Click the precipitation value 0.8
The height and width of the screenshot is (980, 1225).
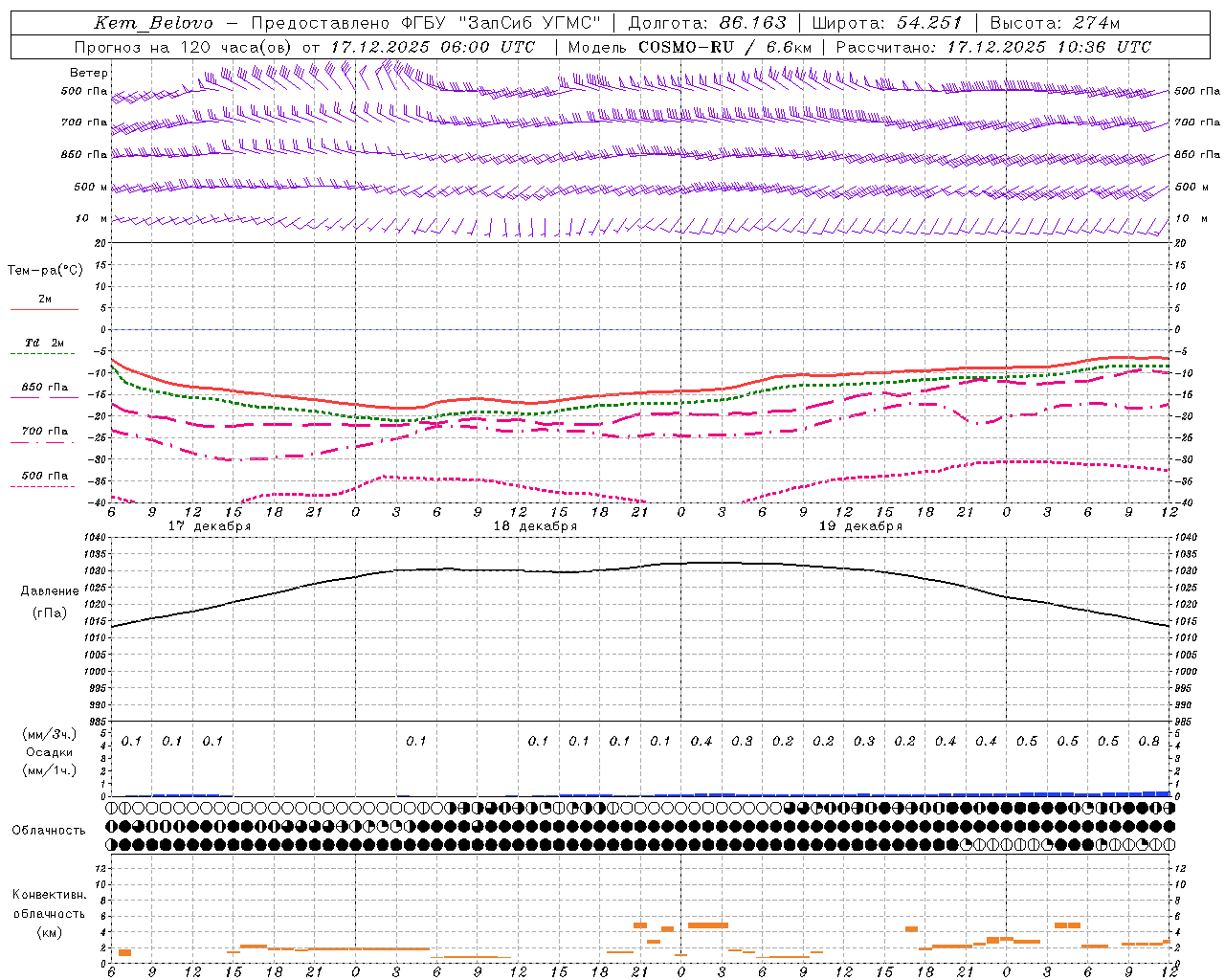[1149, 742]
